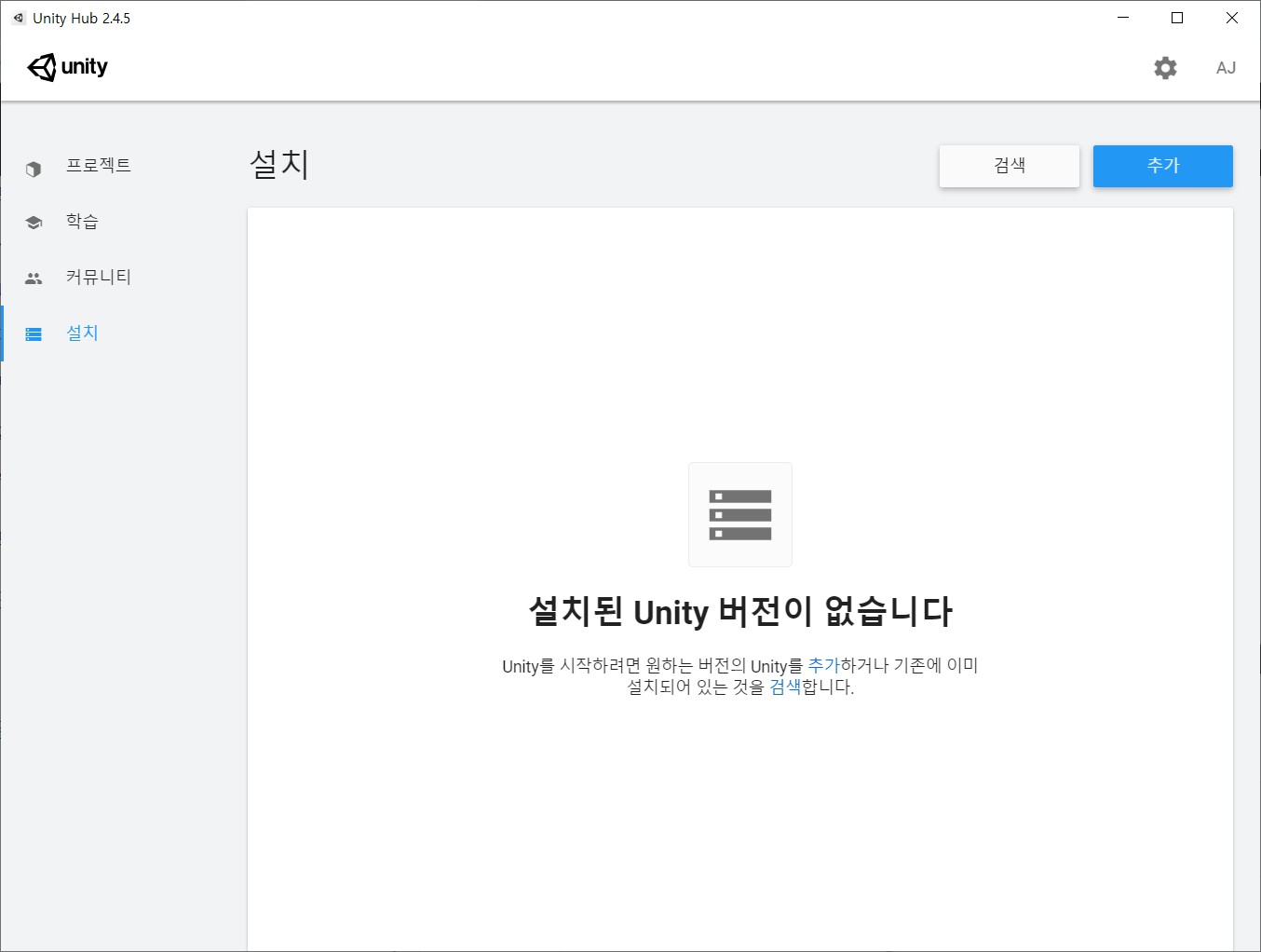
Task: Click the Unity logo in header
Action: [x=68, y=67]
